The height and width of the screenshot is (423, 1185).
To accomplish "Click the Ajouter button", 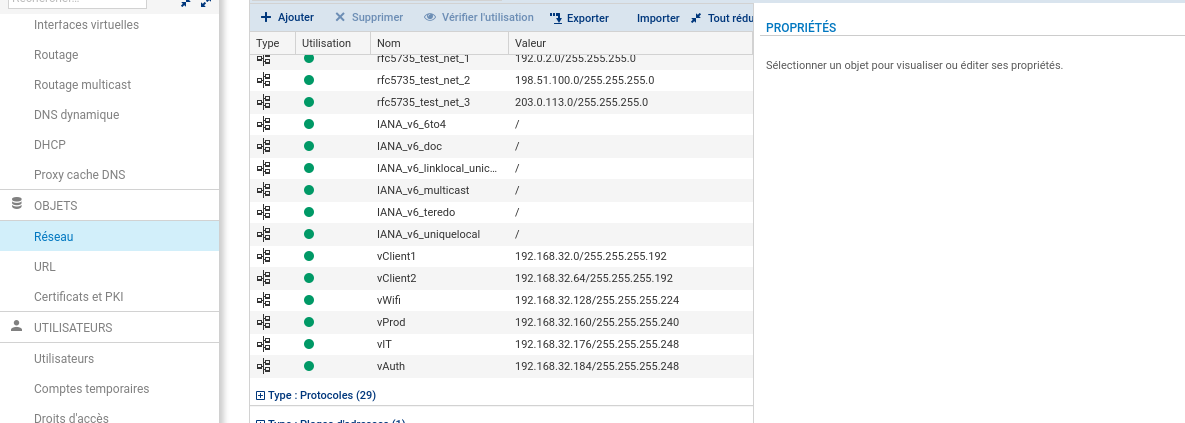I will (287, 18).
